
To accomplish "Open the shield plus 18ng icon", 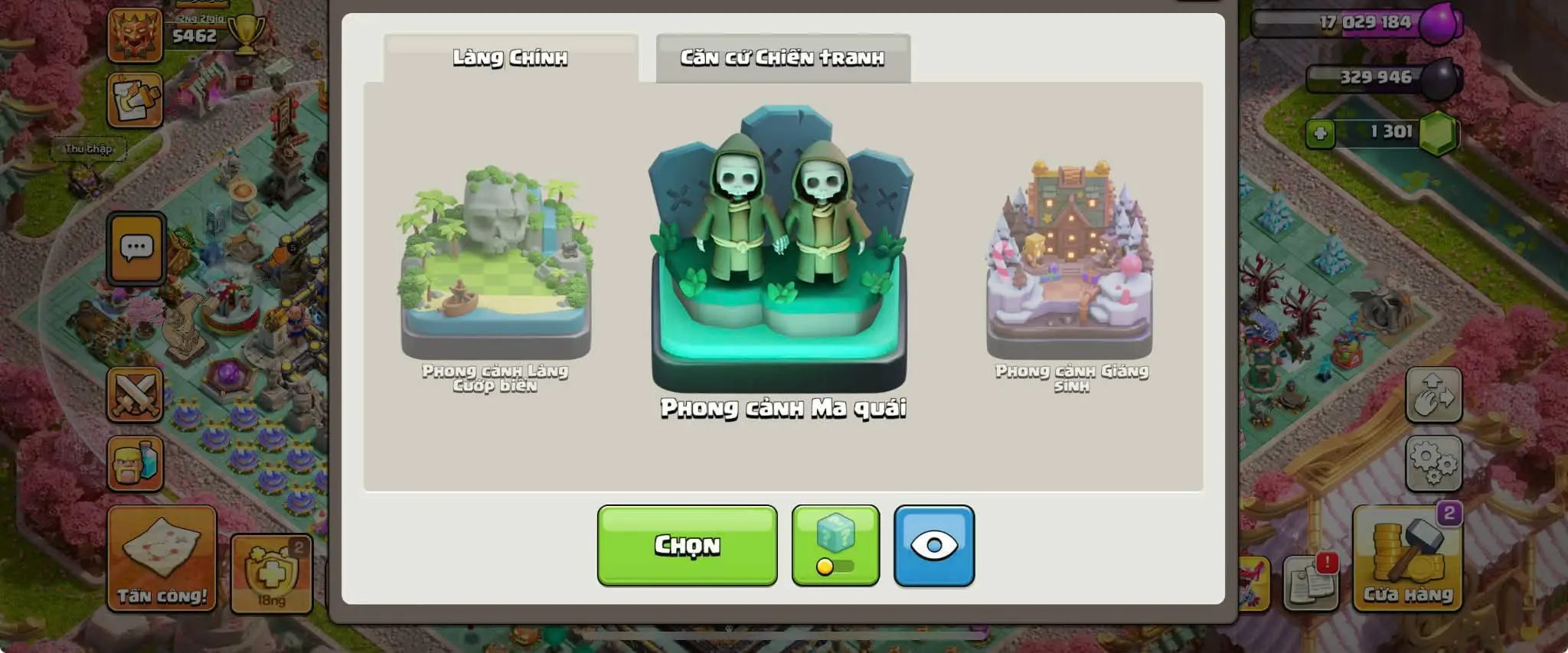I will (x=271, y=574).
